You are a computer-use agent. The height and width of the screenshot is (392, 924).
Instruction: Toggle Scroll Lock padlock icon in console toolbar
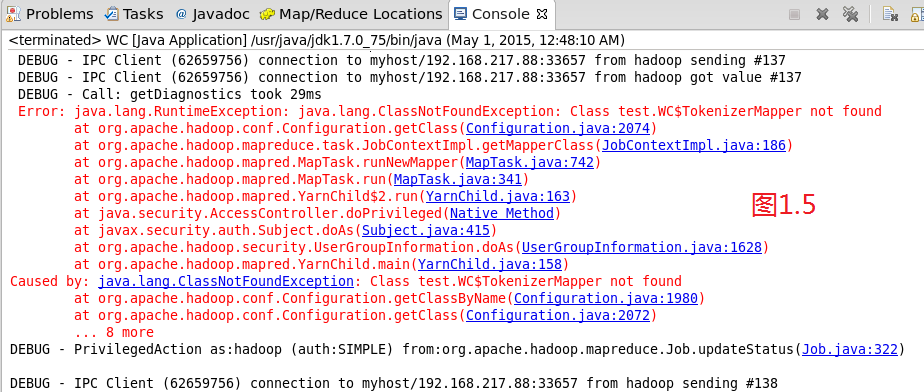click(918, 14)
